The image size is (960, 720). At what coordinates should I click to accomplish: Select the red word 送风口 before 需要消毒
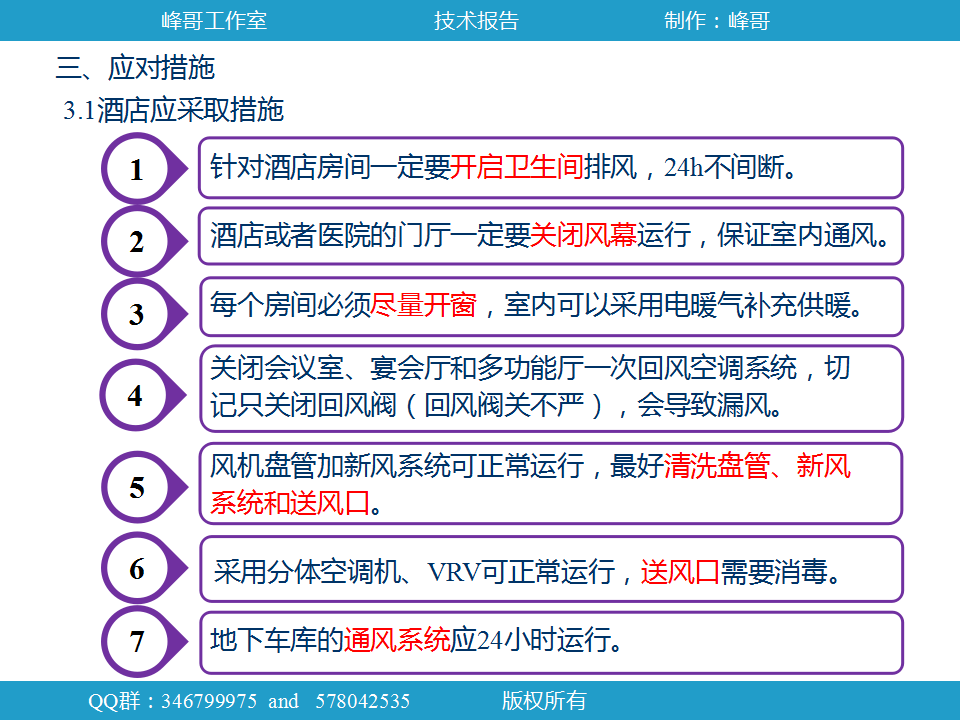tap(680, 572)
